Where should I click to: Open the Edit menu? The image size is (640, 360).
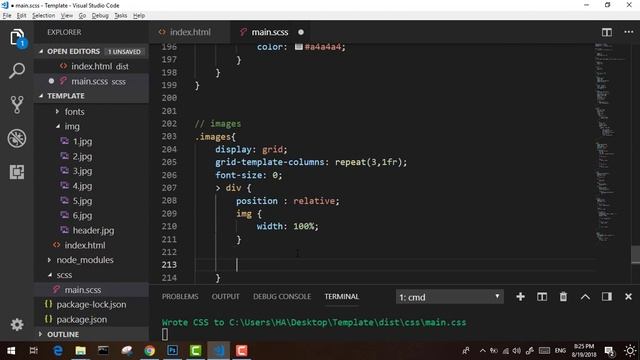point(21,16)
